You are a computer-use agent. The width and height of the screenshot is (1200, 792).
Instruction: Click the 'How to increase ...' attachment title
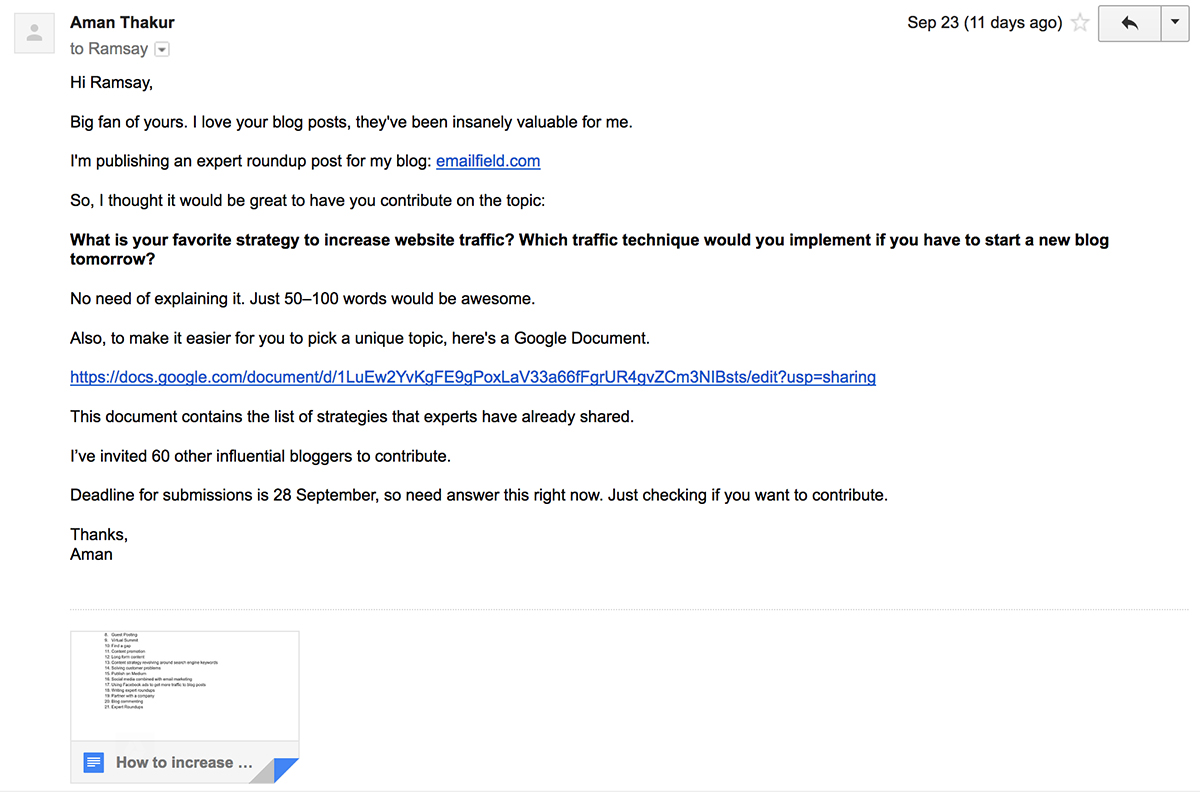coord(184,762)
